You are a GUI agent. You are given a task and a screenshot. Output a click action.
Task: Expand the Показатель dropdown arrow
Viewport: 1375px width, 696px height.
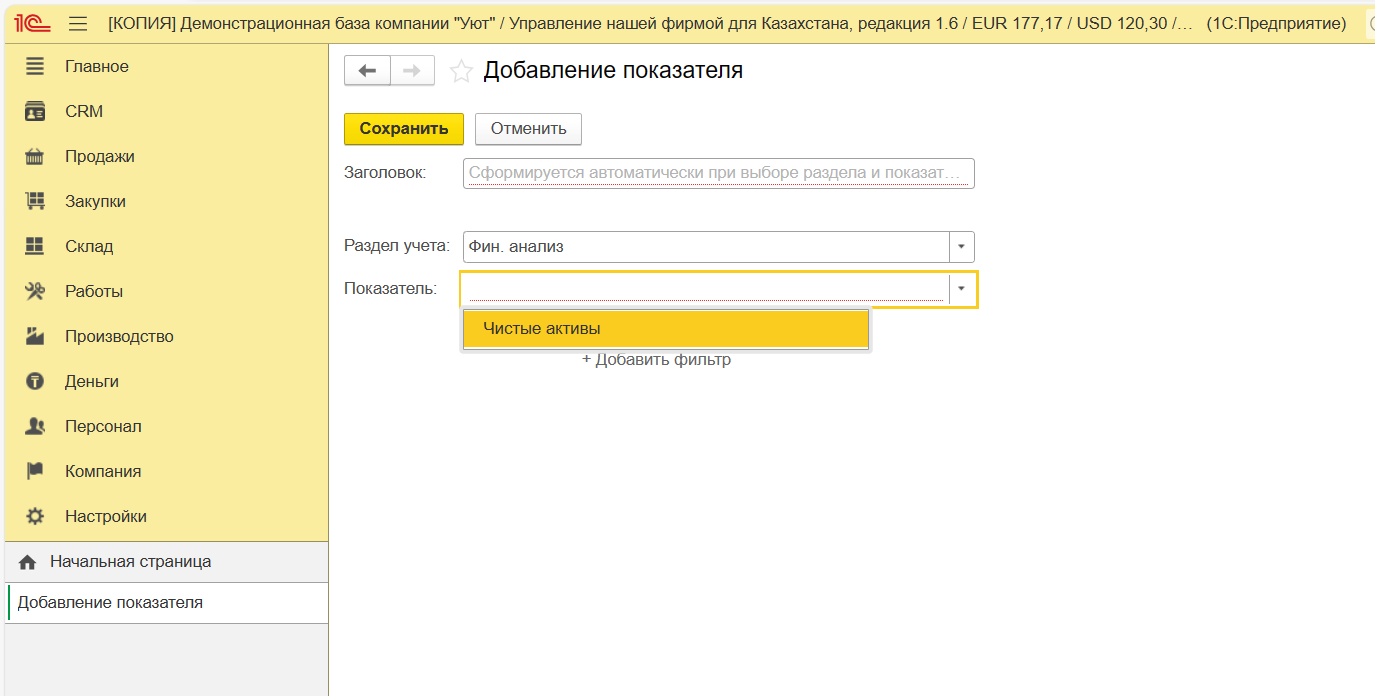[x=961, y=288]
